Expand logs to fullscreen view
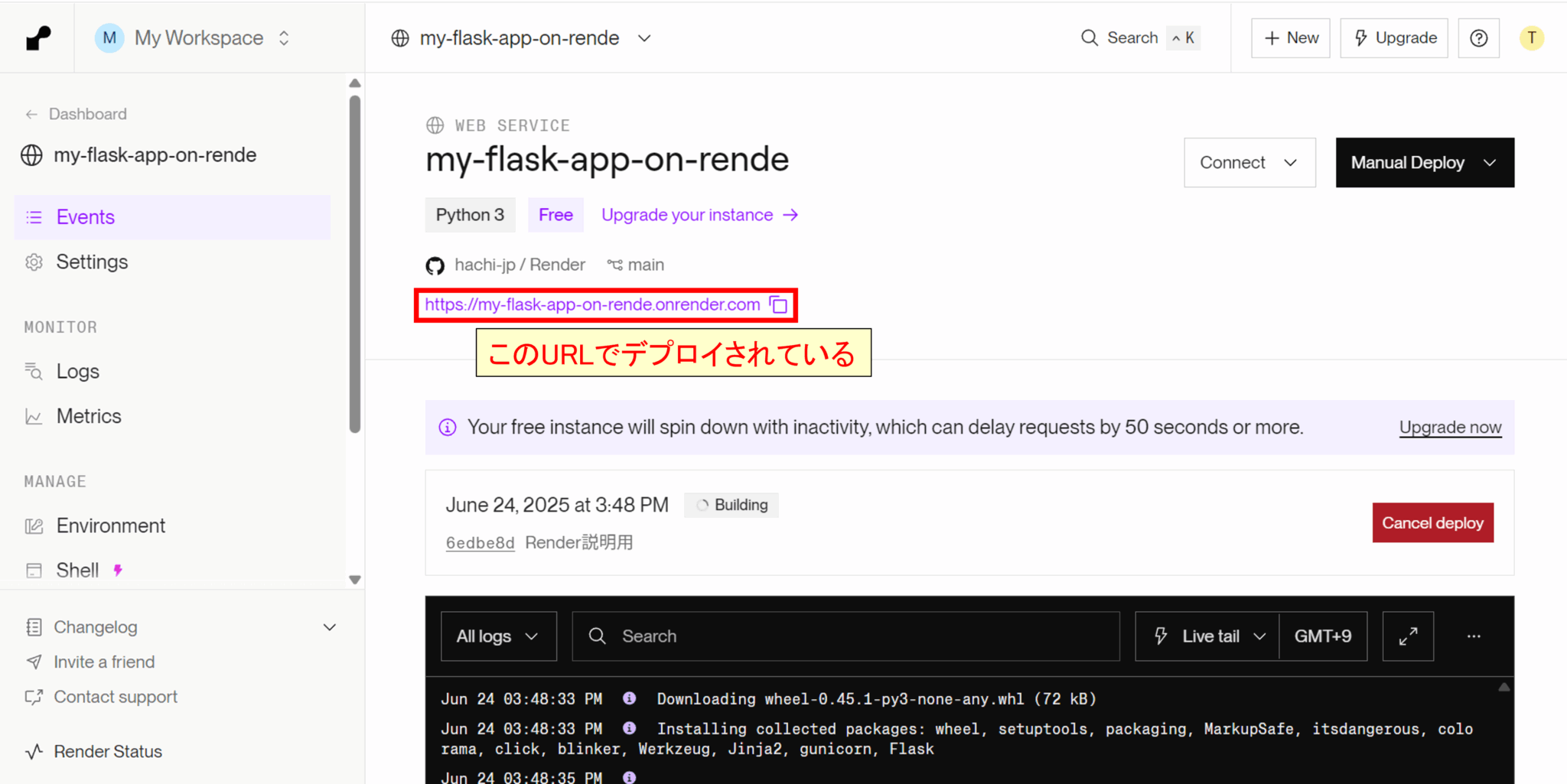The width and height of the screenshot is (1567, 784). [x=1408, y=636]
